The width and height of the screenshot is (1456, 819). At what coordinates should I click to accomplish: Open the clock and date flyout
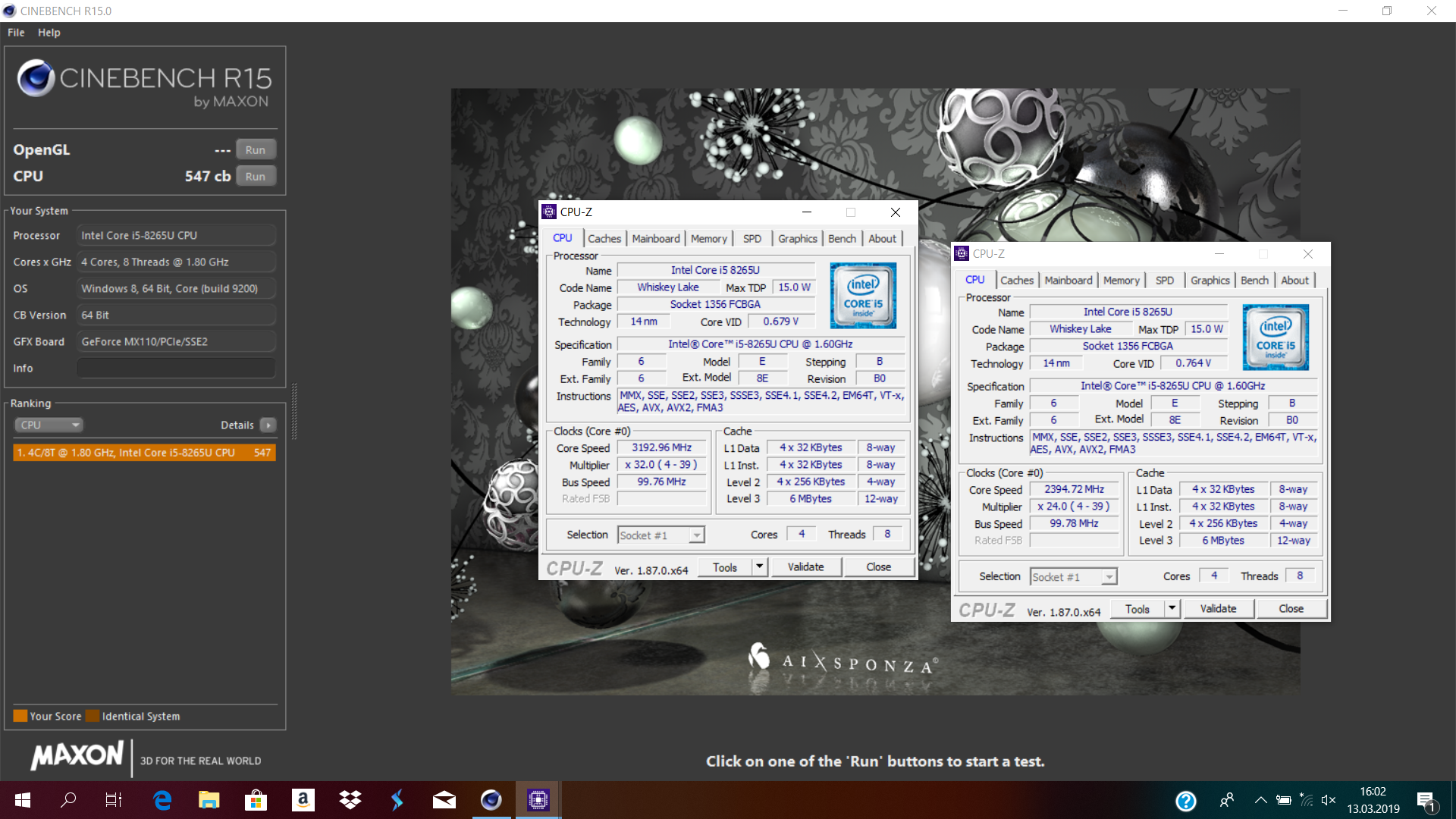[1373, 800]
